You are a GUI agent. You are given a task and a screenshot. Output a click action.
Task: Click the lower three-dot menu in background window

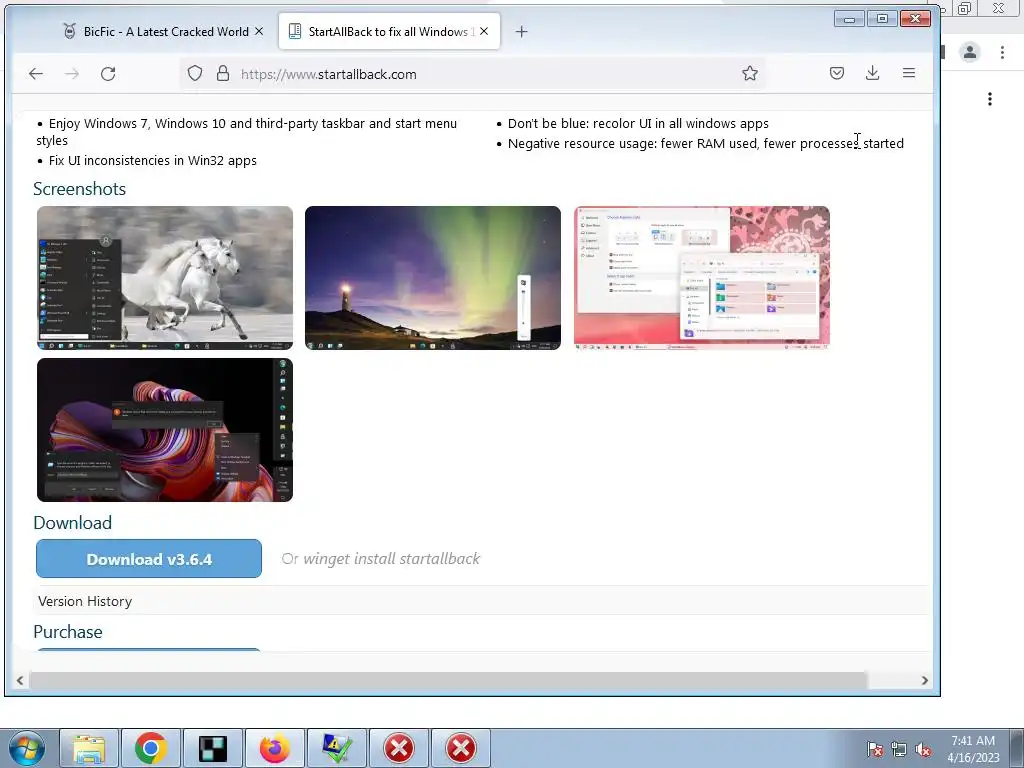coord(990,99)
